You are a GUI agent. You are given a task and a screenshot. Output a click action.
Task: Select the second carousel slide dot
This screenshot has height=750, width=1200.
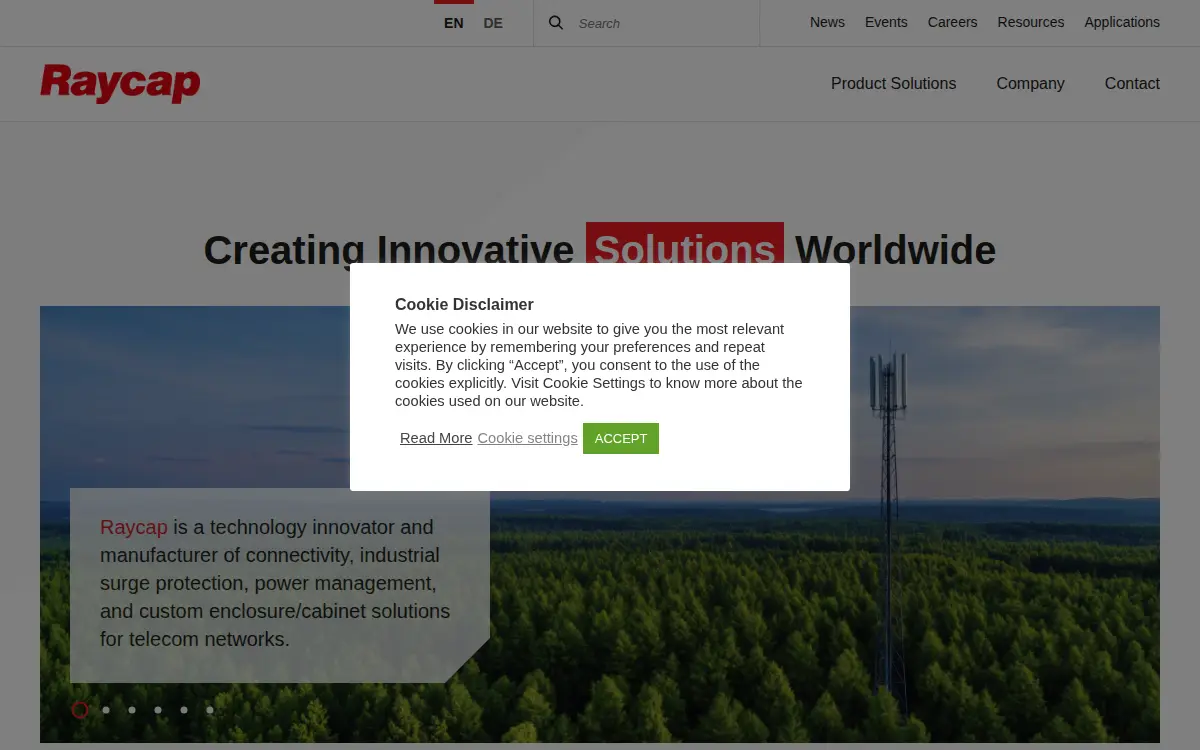(106, 710)
